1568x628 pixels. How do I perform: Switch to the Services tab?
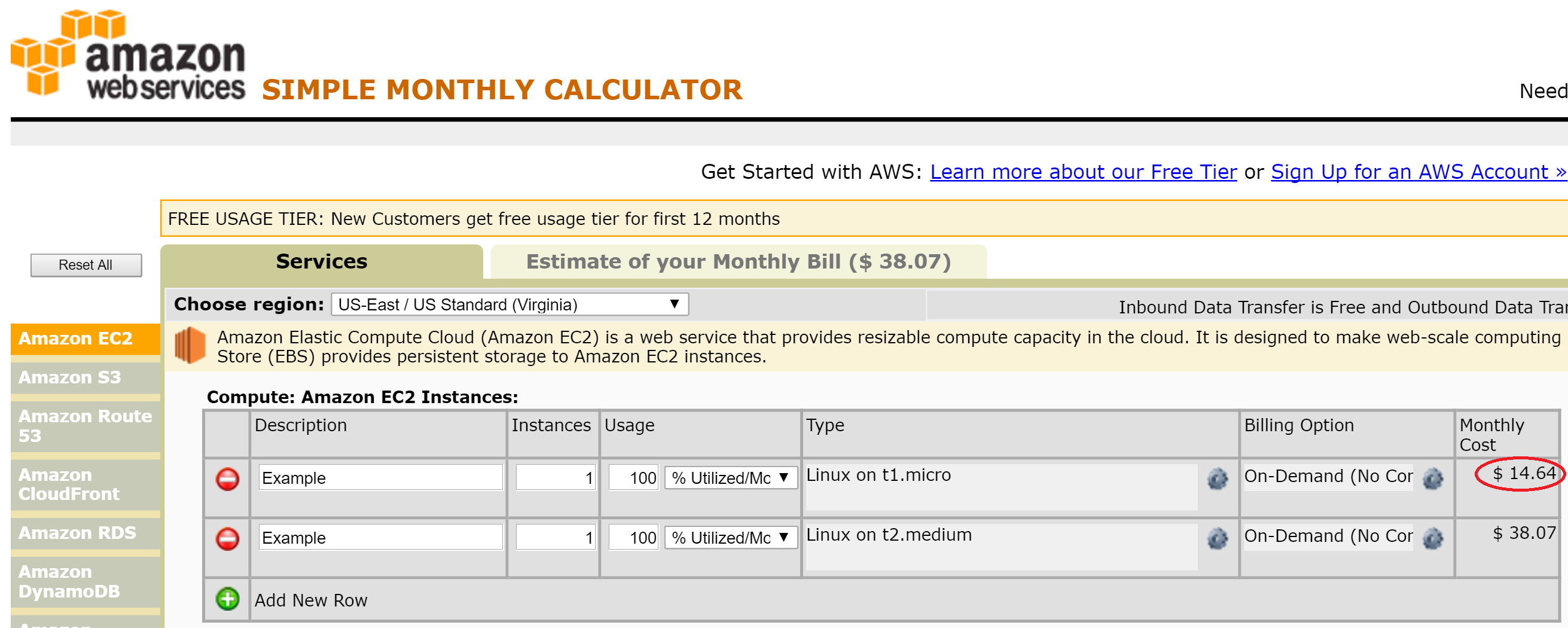(x=321, y=262)
